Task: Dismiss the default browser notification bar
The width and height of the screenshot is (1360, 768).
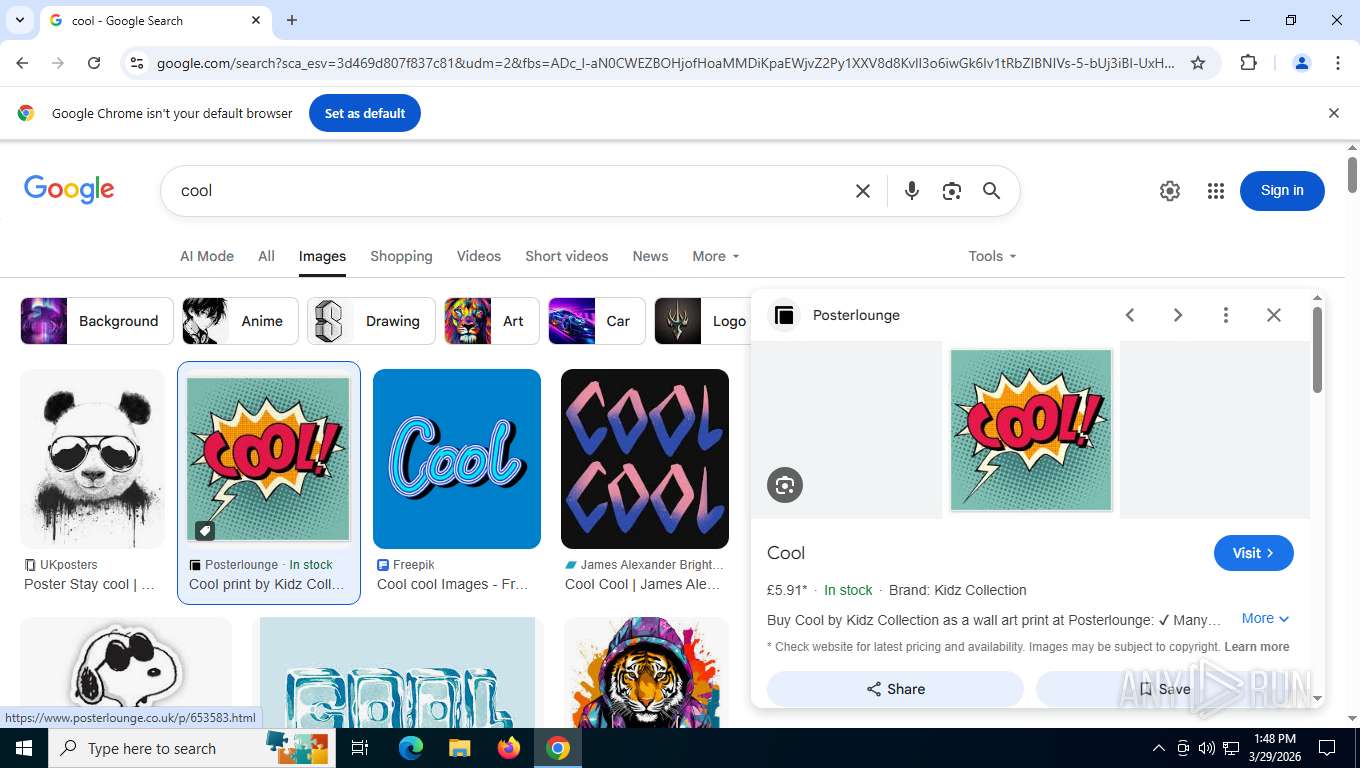Action: point(1333,113)
